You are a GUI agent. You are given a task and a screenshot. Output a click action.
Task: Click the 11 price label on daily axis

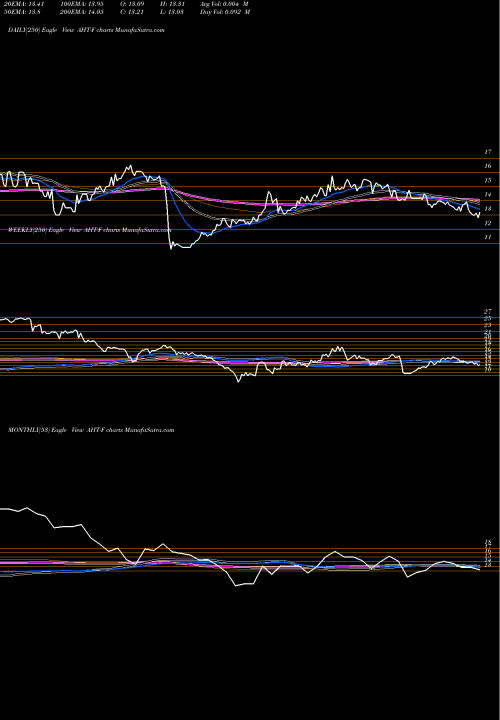point(488,237)
